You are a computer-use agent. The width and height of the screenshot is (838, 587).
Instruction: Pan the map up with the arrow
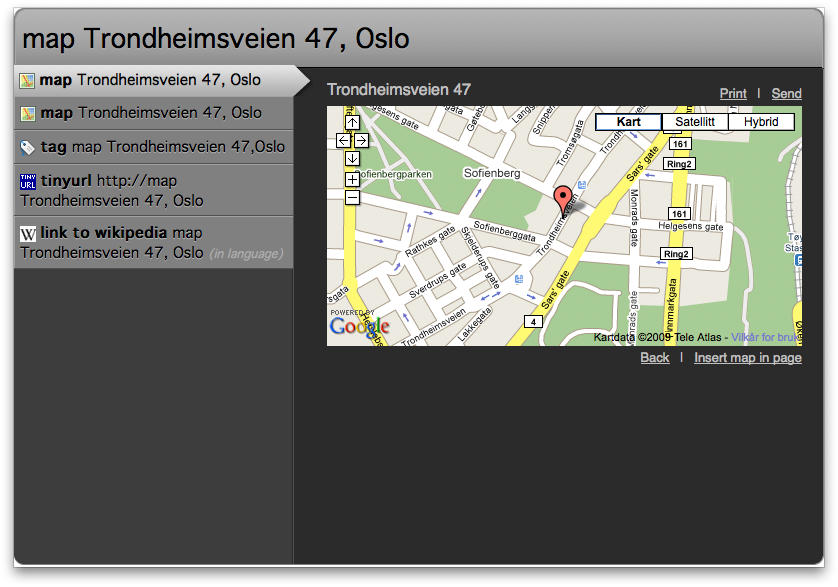[352, 123]
